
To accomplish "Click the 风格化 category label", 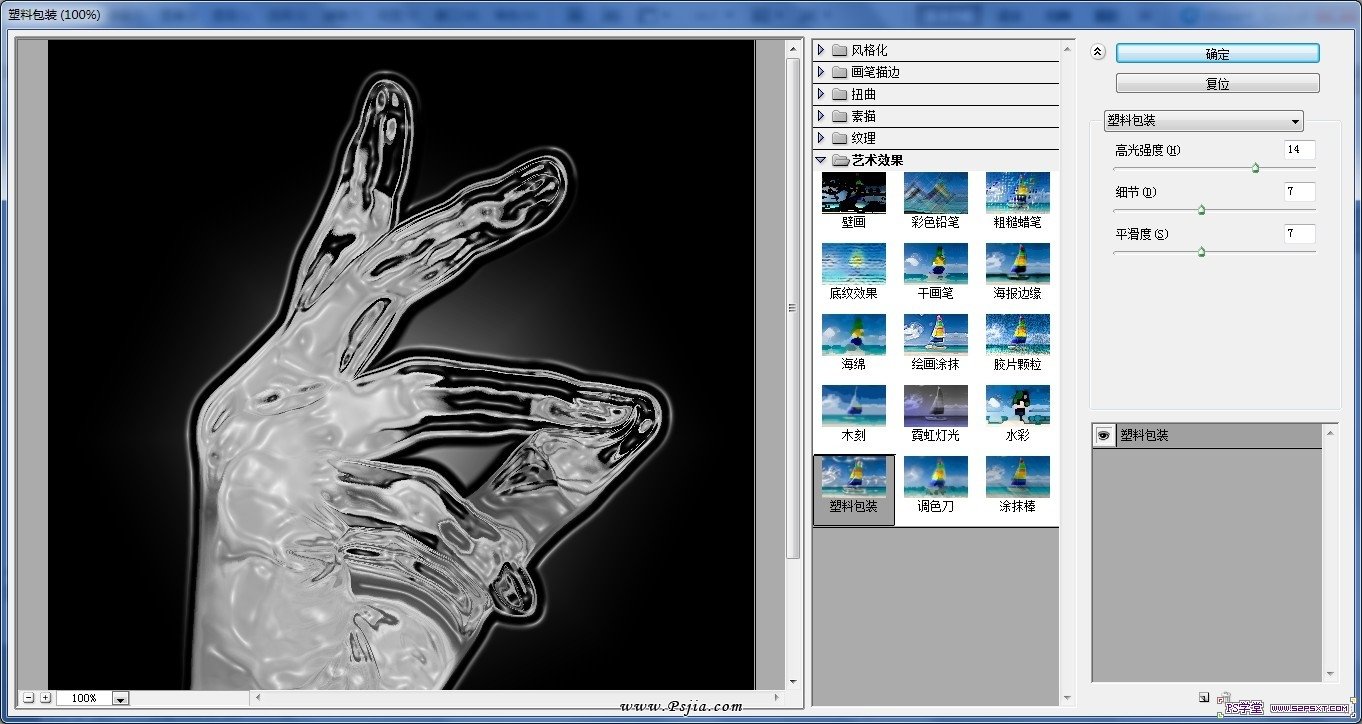I will (x=869, y=50).
